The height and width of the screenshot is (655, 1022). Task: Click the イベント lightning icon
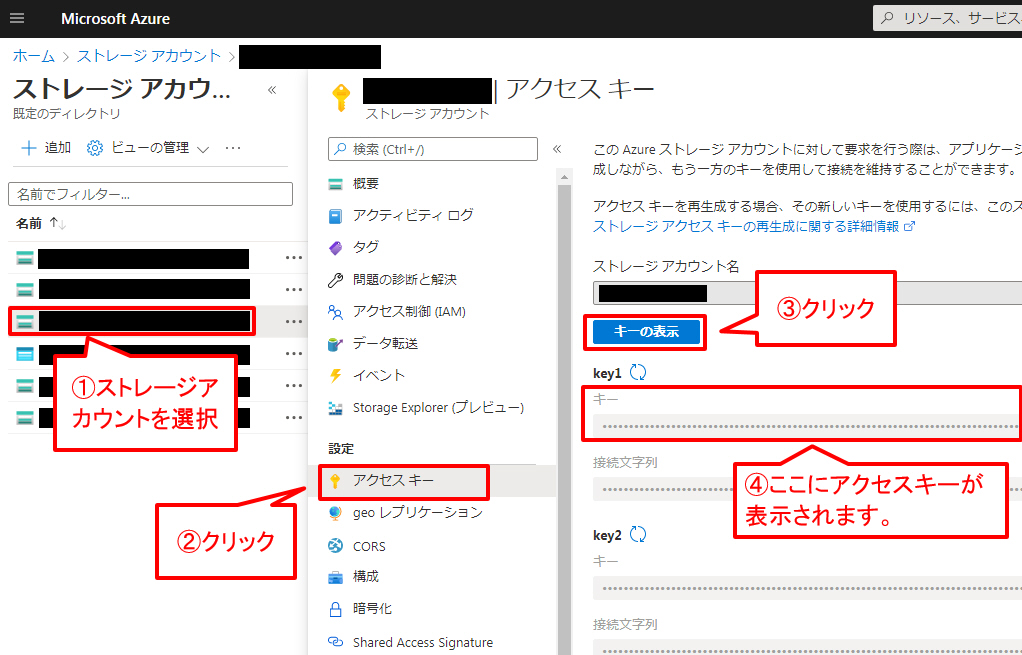click(x=336, y=375)
